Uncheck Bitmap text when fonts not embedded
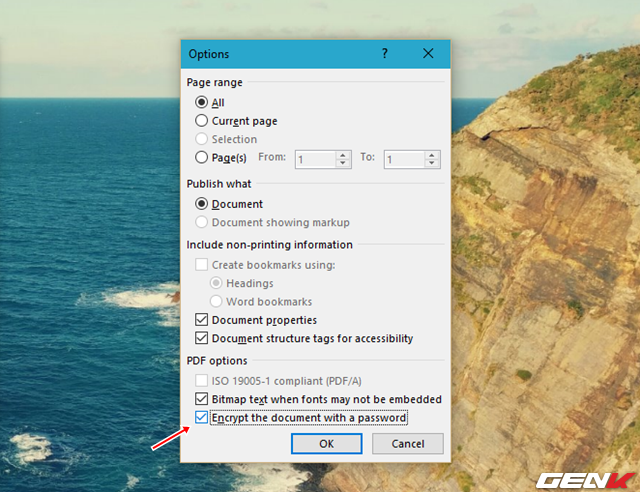 click(202, 399)
